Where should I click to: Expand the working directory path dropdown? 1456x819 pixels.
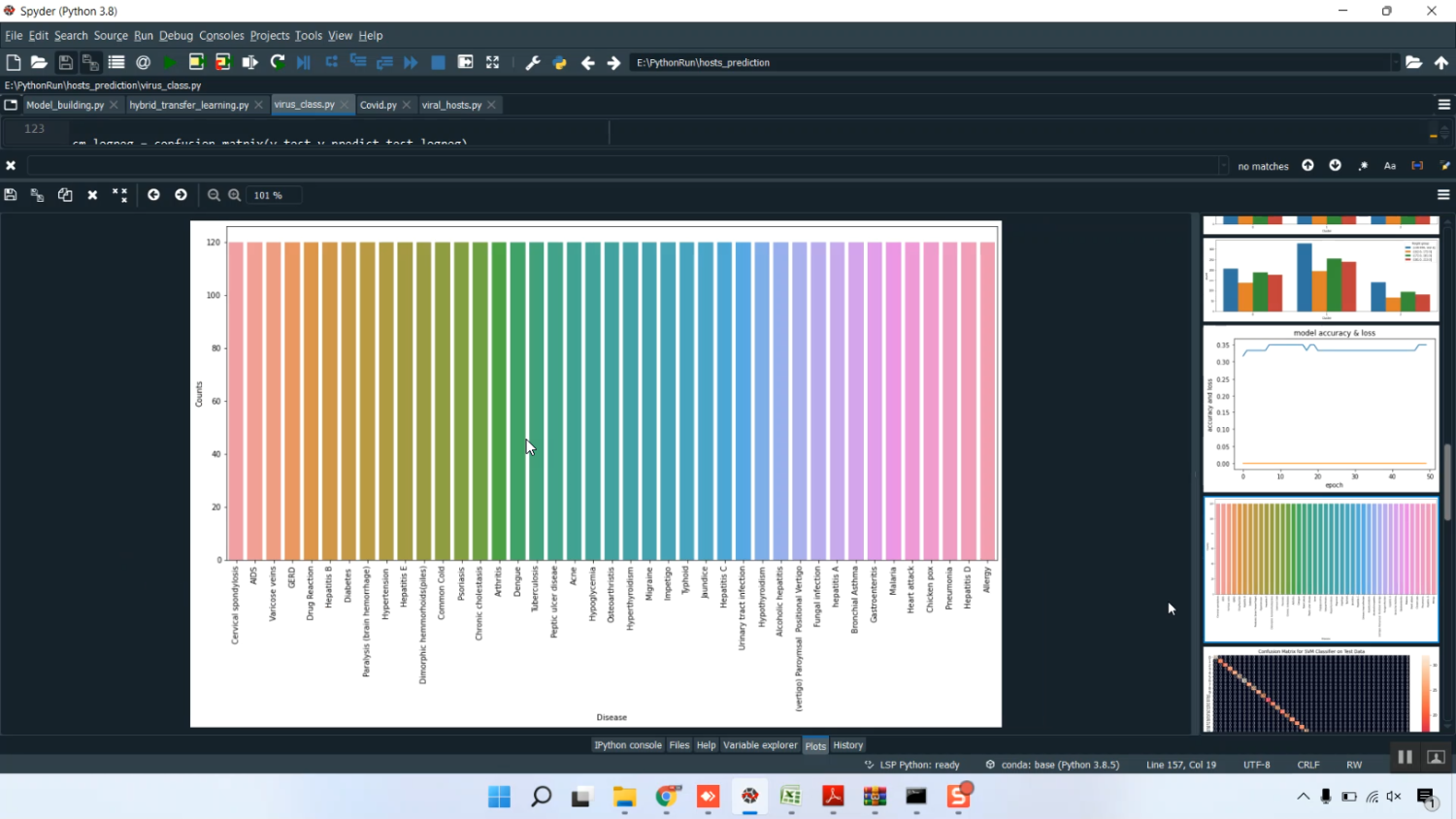click(1395, 62)
